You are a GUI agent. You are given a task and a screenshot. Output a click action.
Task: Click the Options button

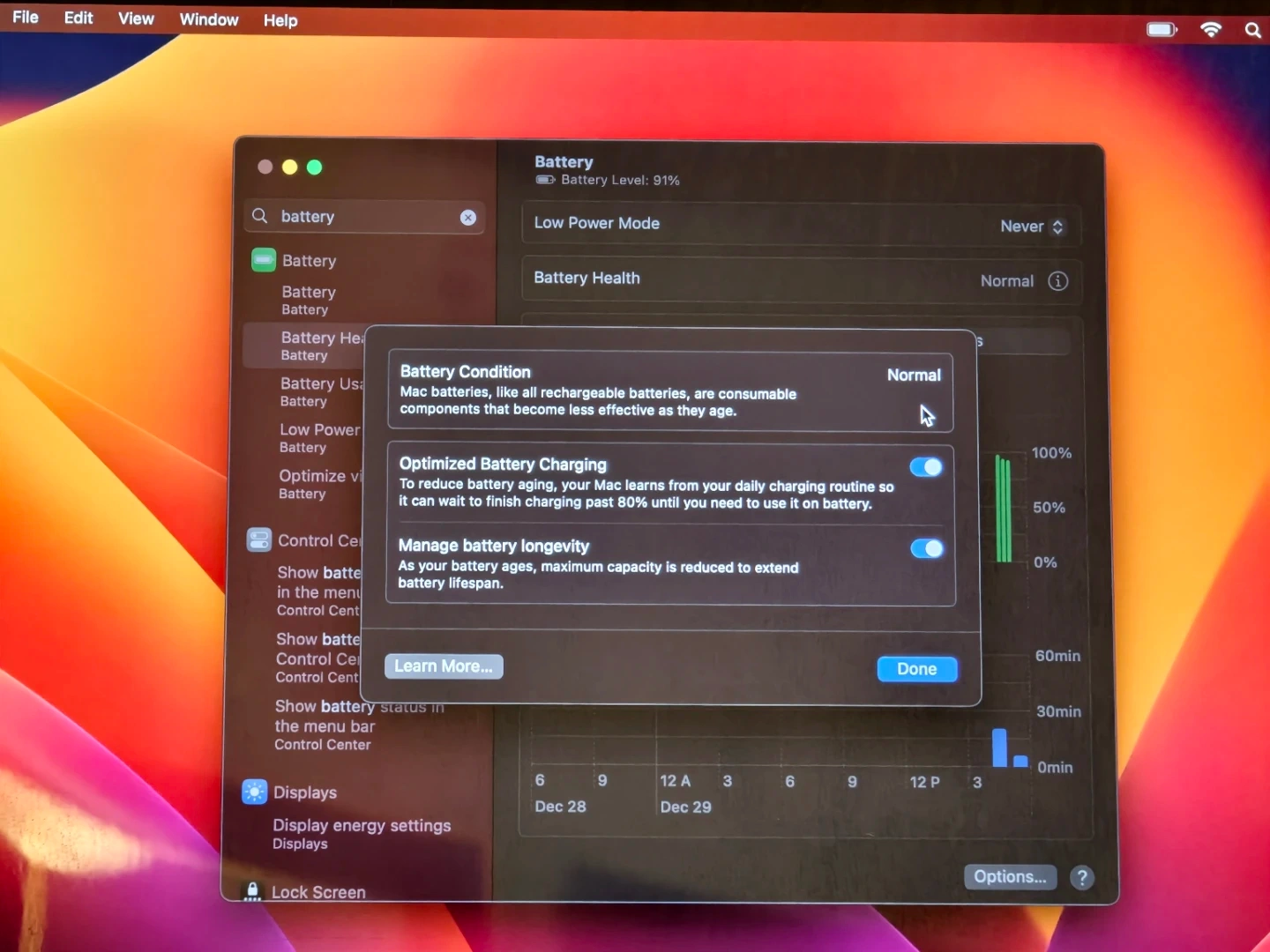point(1010,876)
